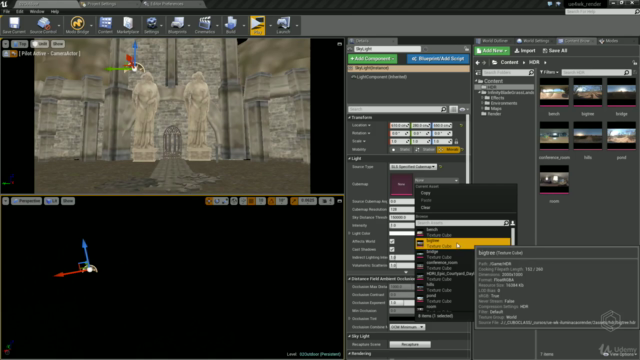
Task: Click the Details search magnifier icon
Action: click(444, 109)
